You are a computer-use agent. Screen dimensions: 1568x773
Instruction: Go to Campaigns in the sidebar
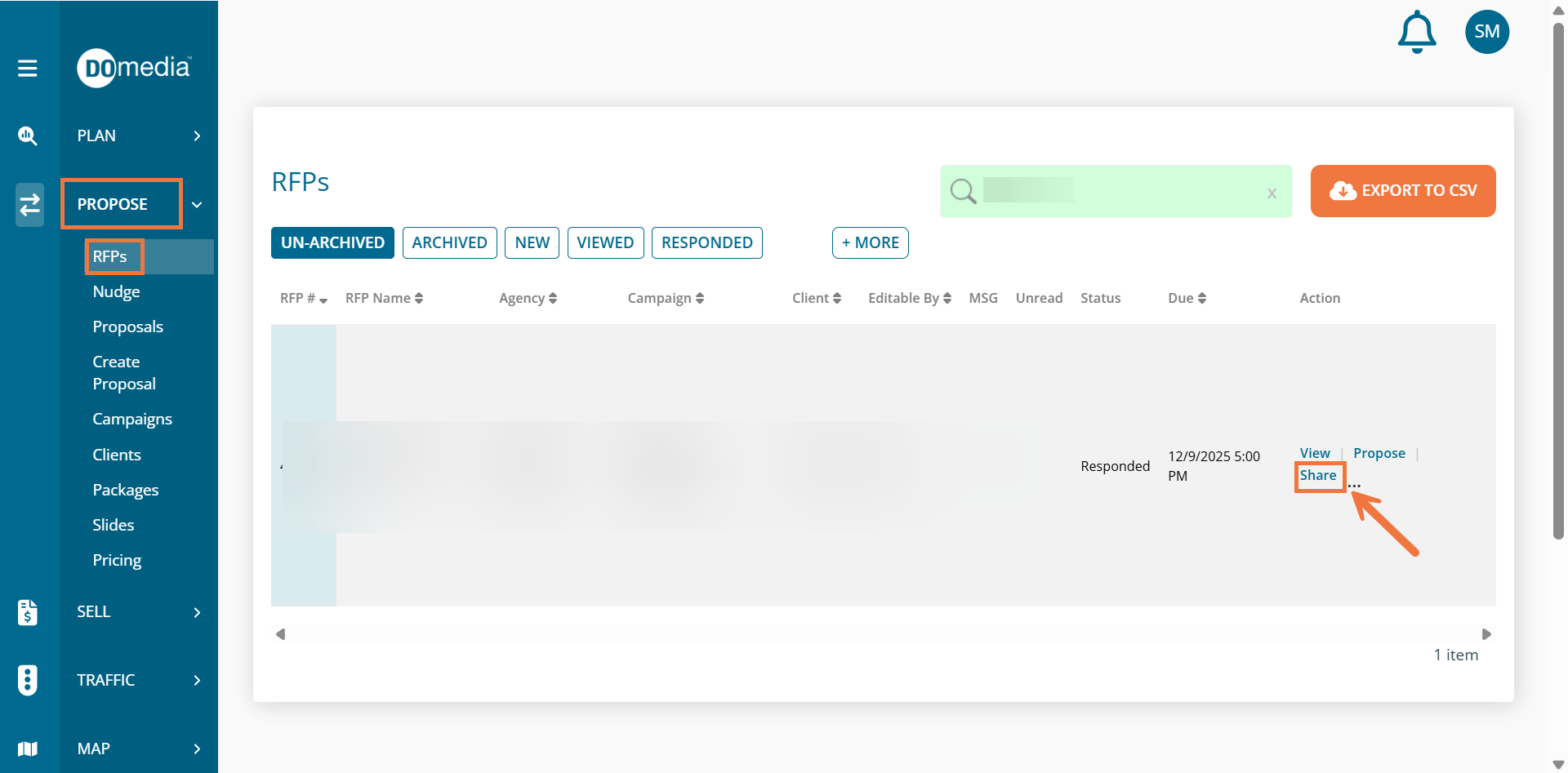tap(132, 420)
